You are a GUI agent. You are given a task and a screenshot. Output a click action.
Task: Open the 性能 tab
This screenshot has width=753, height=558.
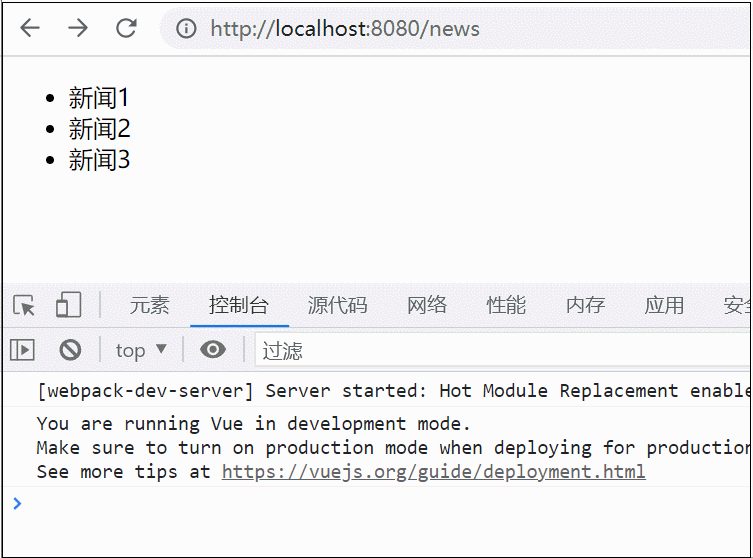[506, 305]
